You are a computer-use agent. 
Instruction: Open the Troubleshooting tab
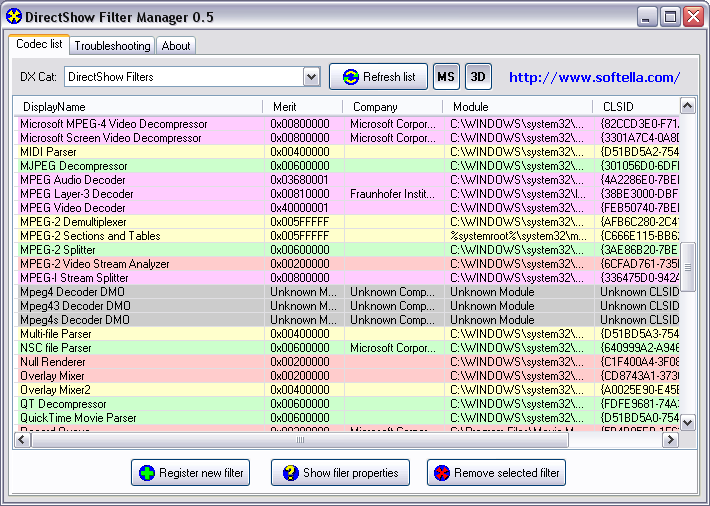point(112,46)
